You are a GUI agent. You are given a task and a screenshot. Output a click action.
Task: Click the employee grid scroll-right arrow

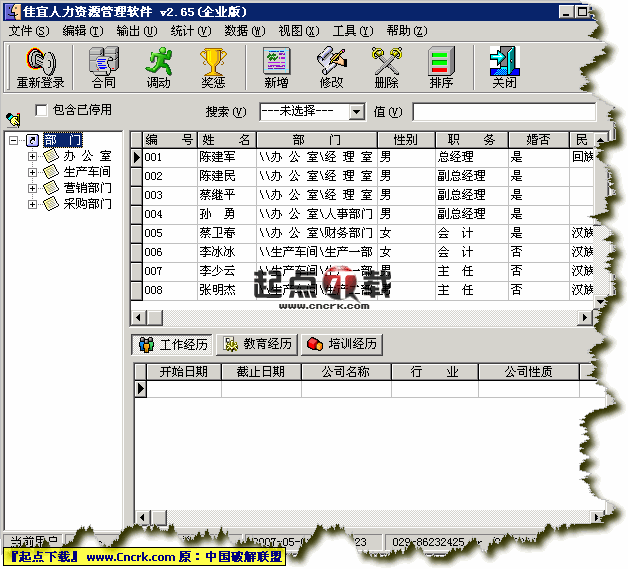[584, 318]
